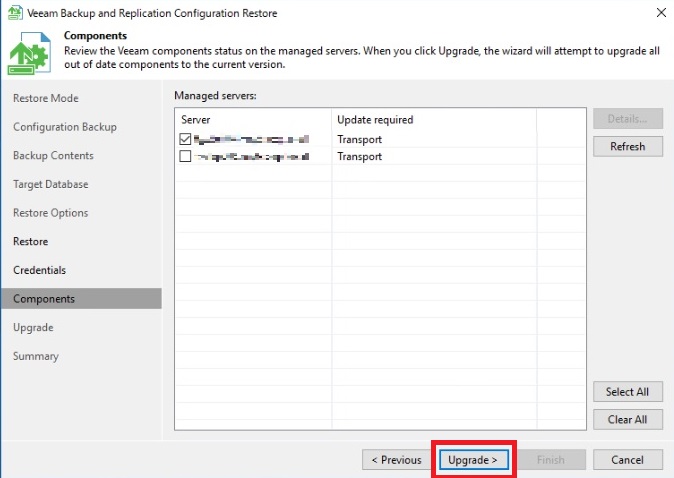The image size is (674, 478).
Task: Sort by the Server column header
Action: [x=253, y=120]
